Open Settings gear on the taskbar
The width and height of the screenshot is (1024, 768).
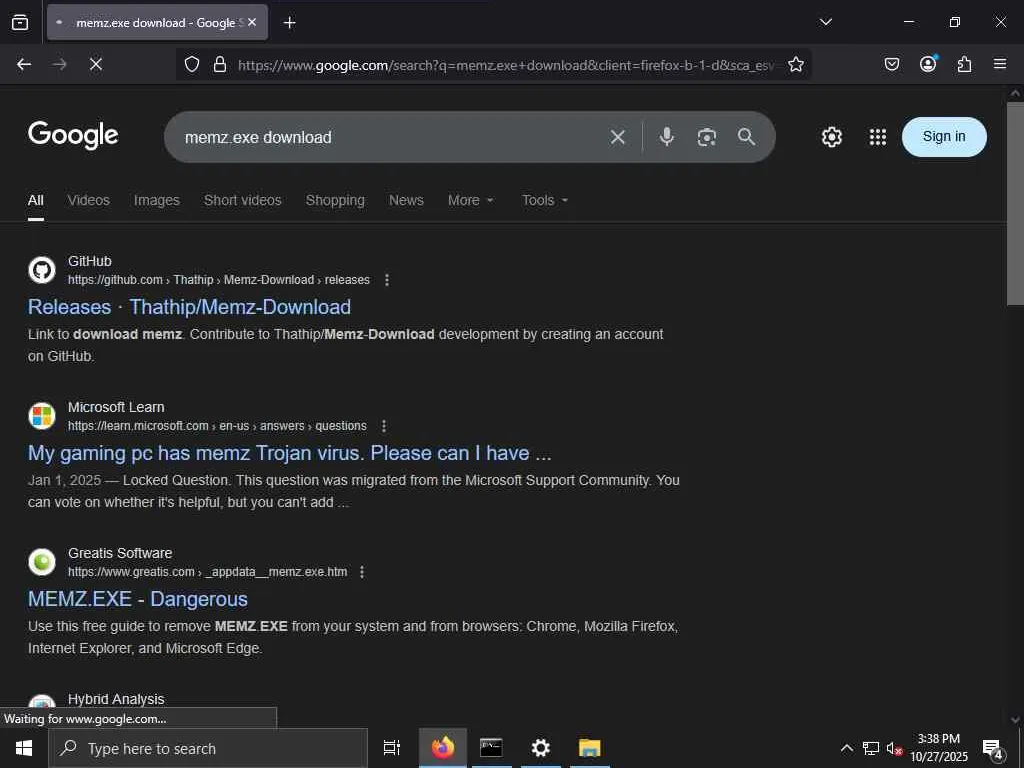click(540, 748)
